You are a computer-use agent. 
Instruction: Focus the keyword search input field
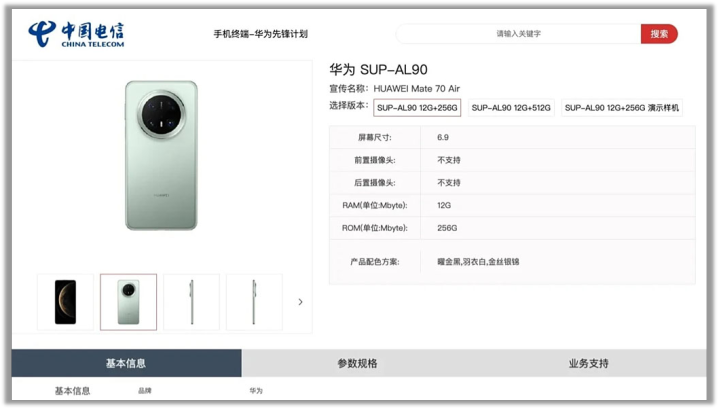519,34
